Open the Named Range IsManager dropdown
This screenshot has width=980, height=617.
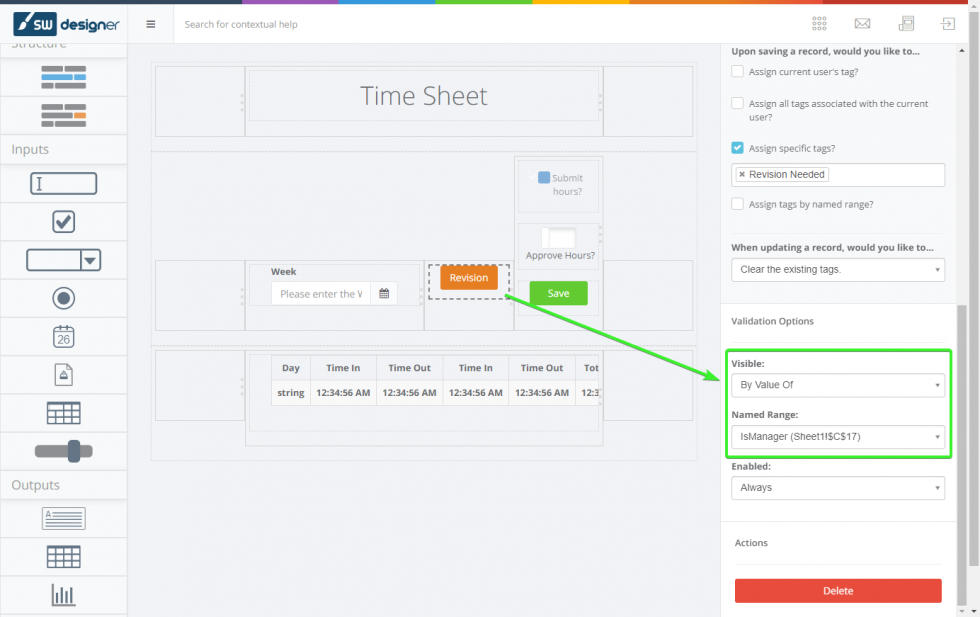point(837,436)
